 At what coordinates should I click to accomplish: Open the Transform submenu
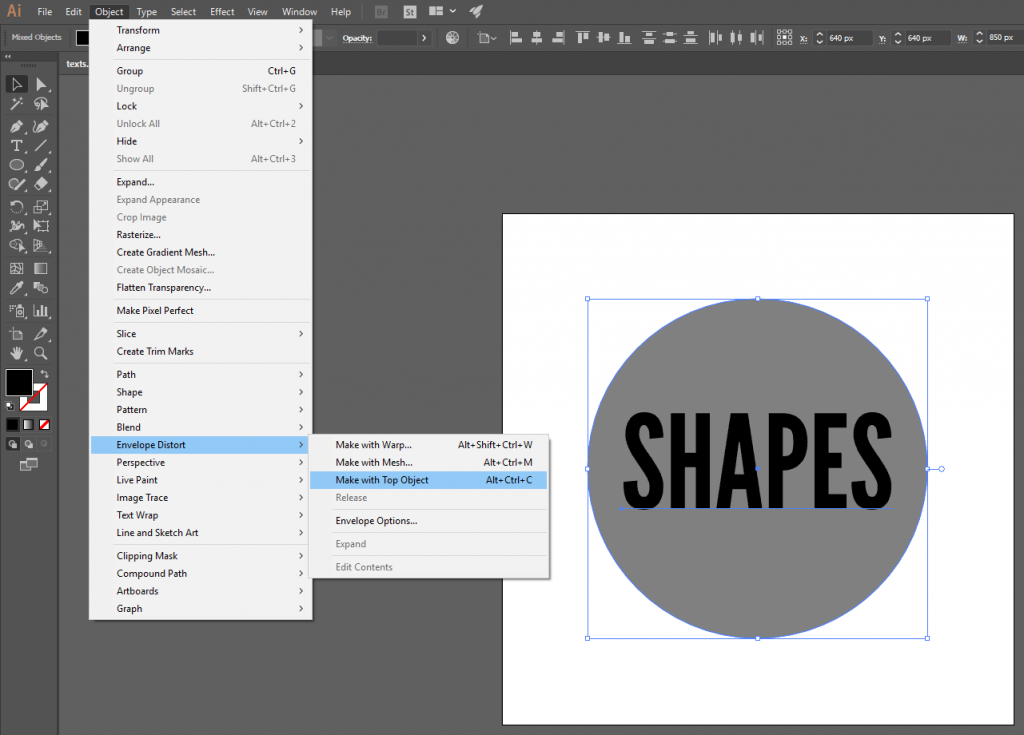click(x=137, y=30)
